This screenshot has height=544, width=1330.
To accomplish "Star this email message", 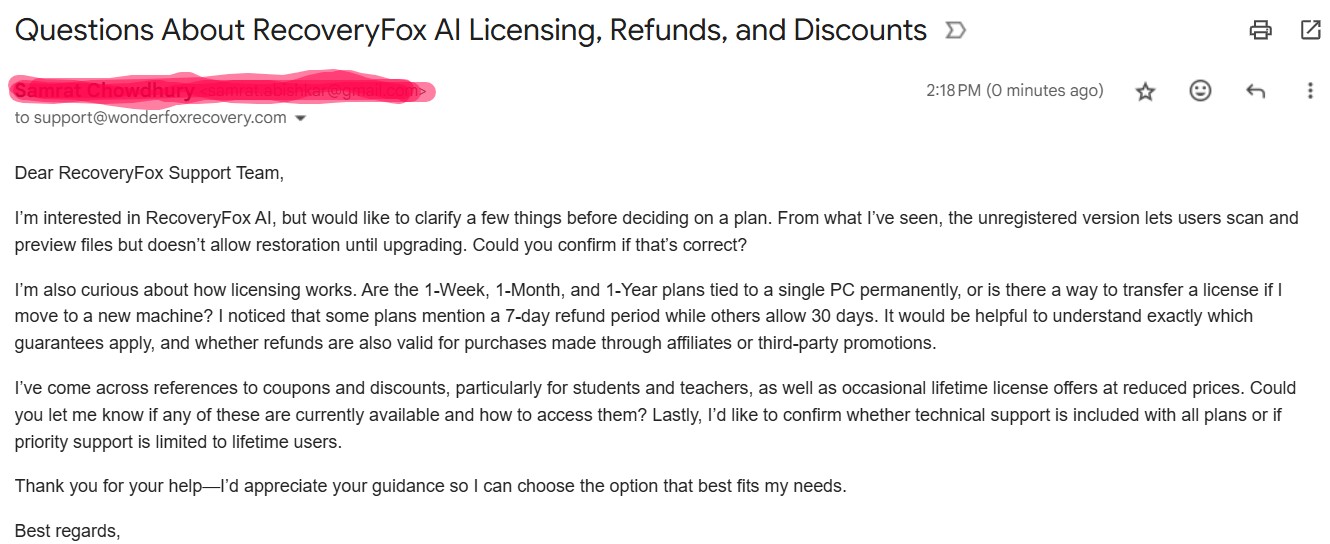I will coord(1146,91).
